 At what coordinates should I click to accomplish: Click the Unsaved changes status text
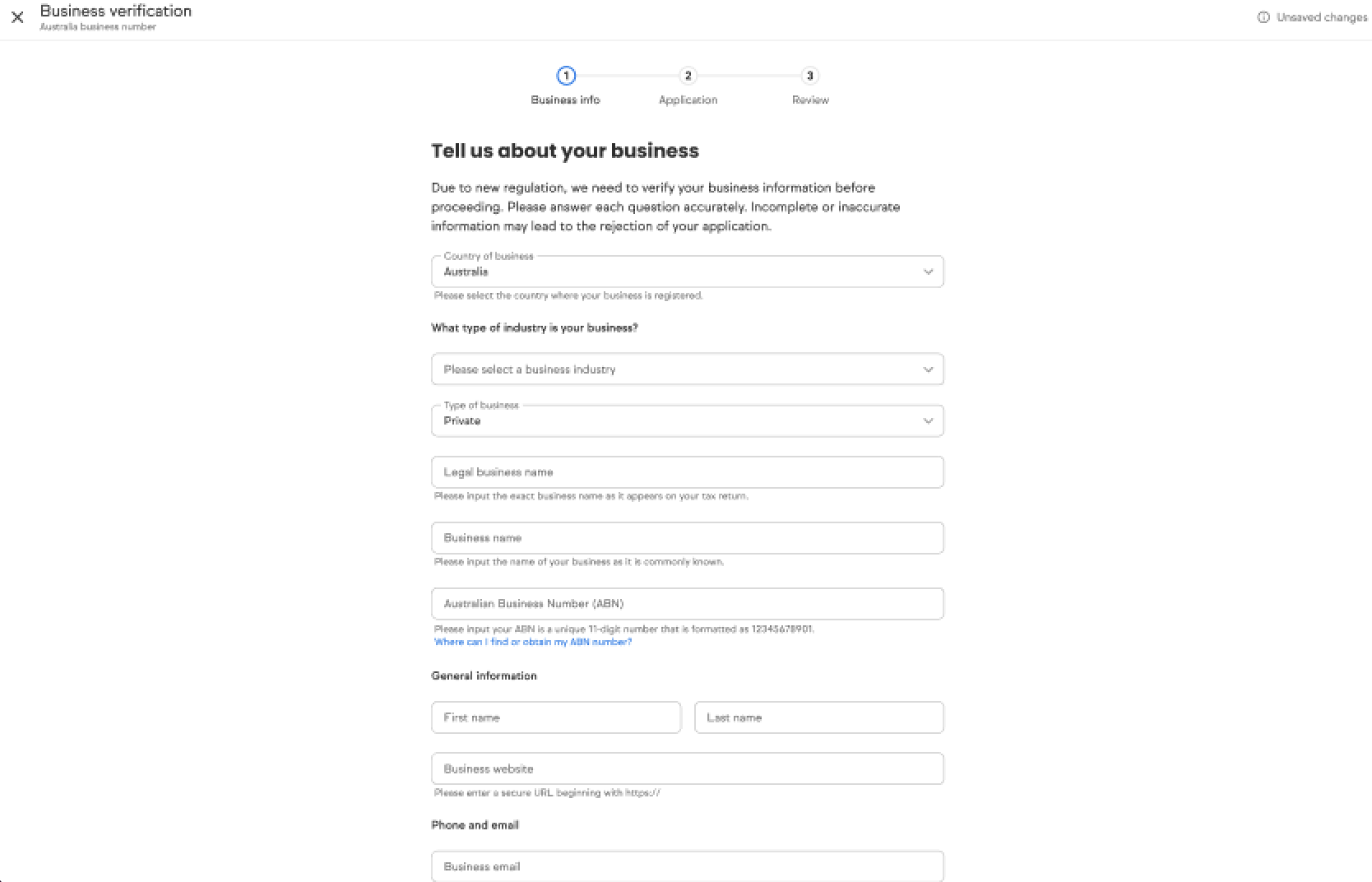(1321, 17)
